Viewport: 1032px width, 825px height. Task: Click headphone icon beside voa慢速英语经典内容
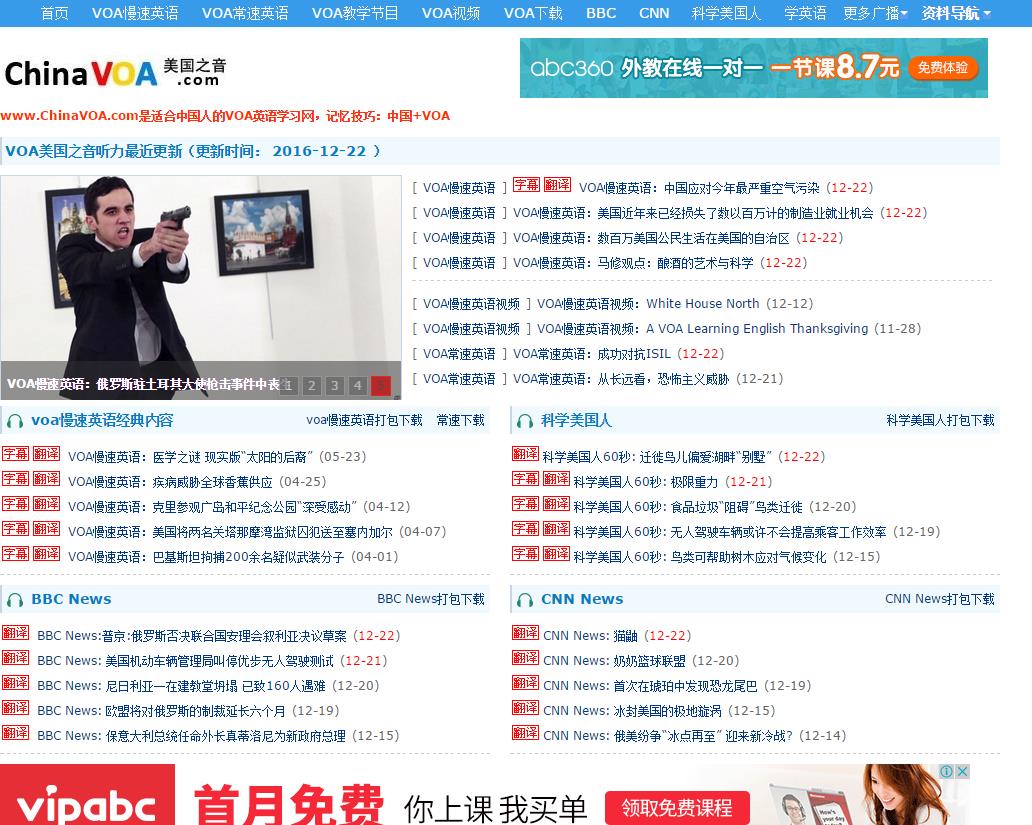pyautogui.click(x=14, y=421)
